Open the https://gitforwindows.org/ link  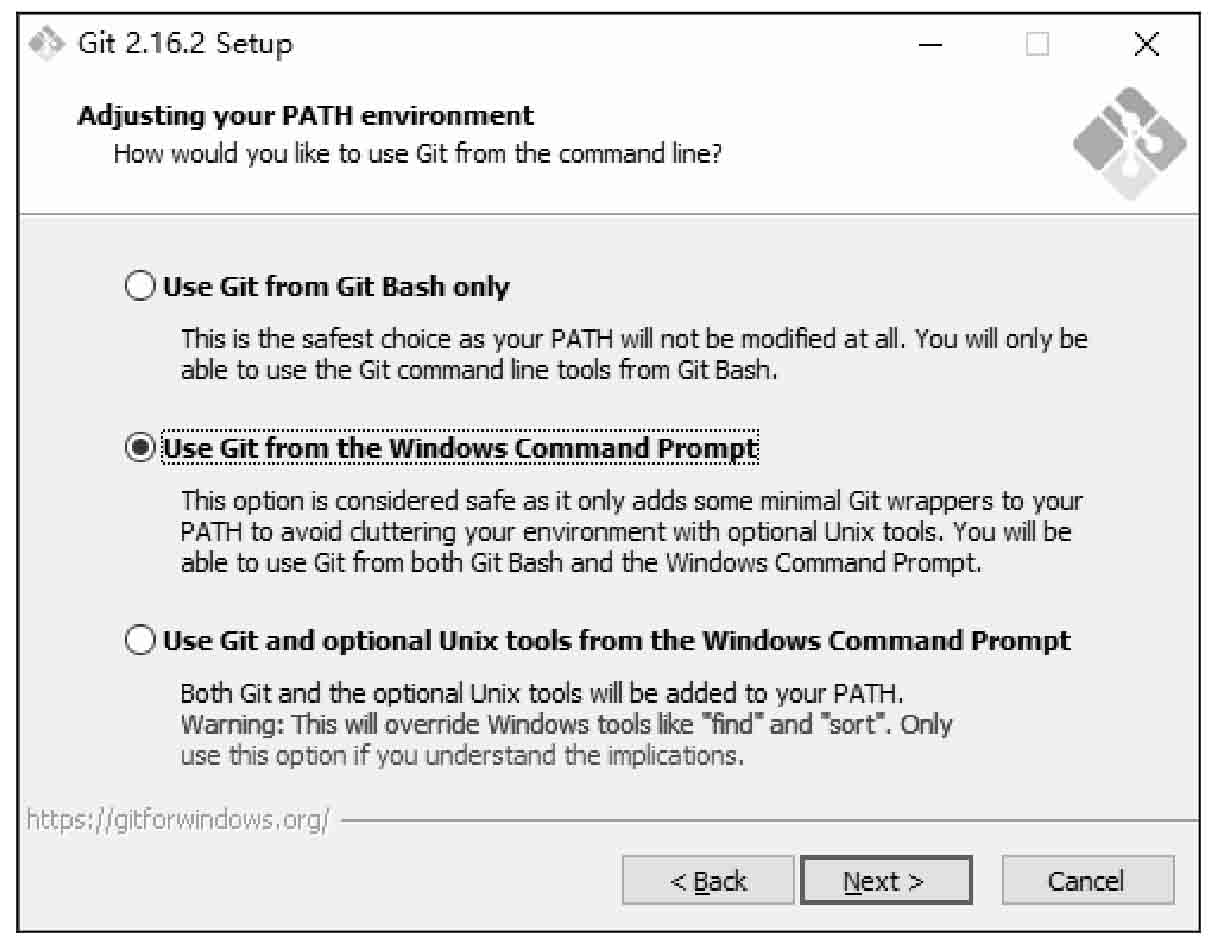tap(178, 820)
